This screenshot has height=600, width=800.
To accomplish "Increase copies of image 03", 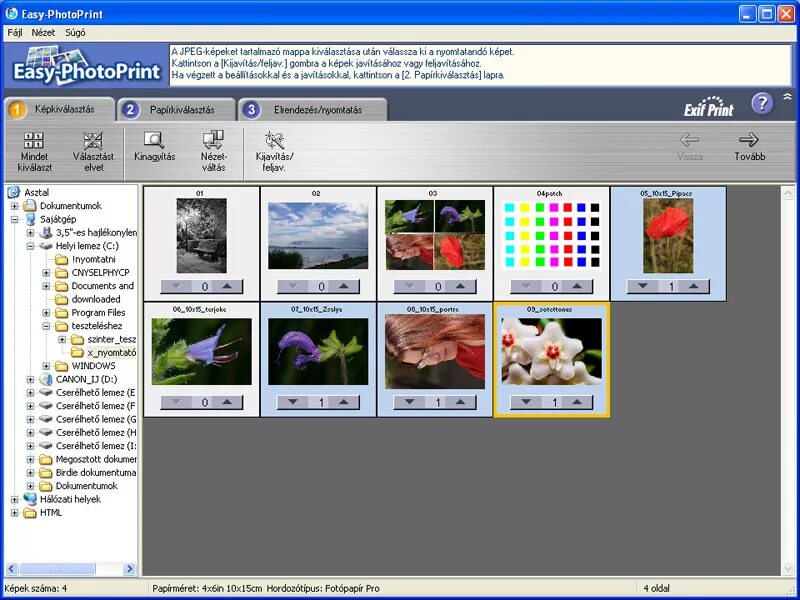I will pos(460,286).
